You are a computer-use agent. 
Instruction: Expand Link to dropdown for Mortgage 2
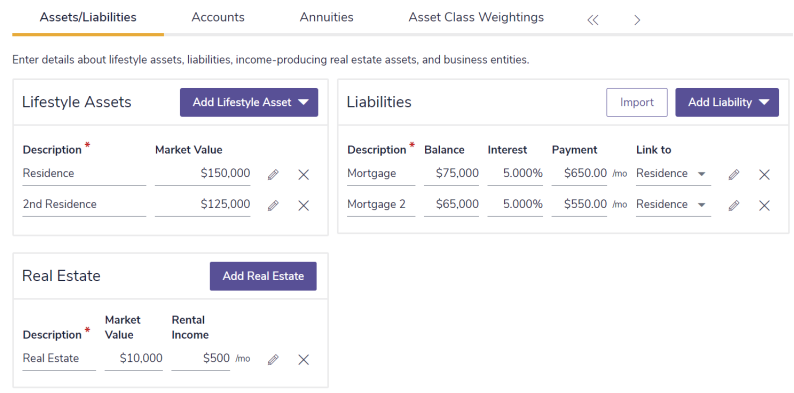click(x=673, y=205)
